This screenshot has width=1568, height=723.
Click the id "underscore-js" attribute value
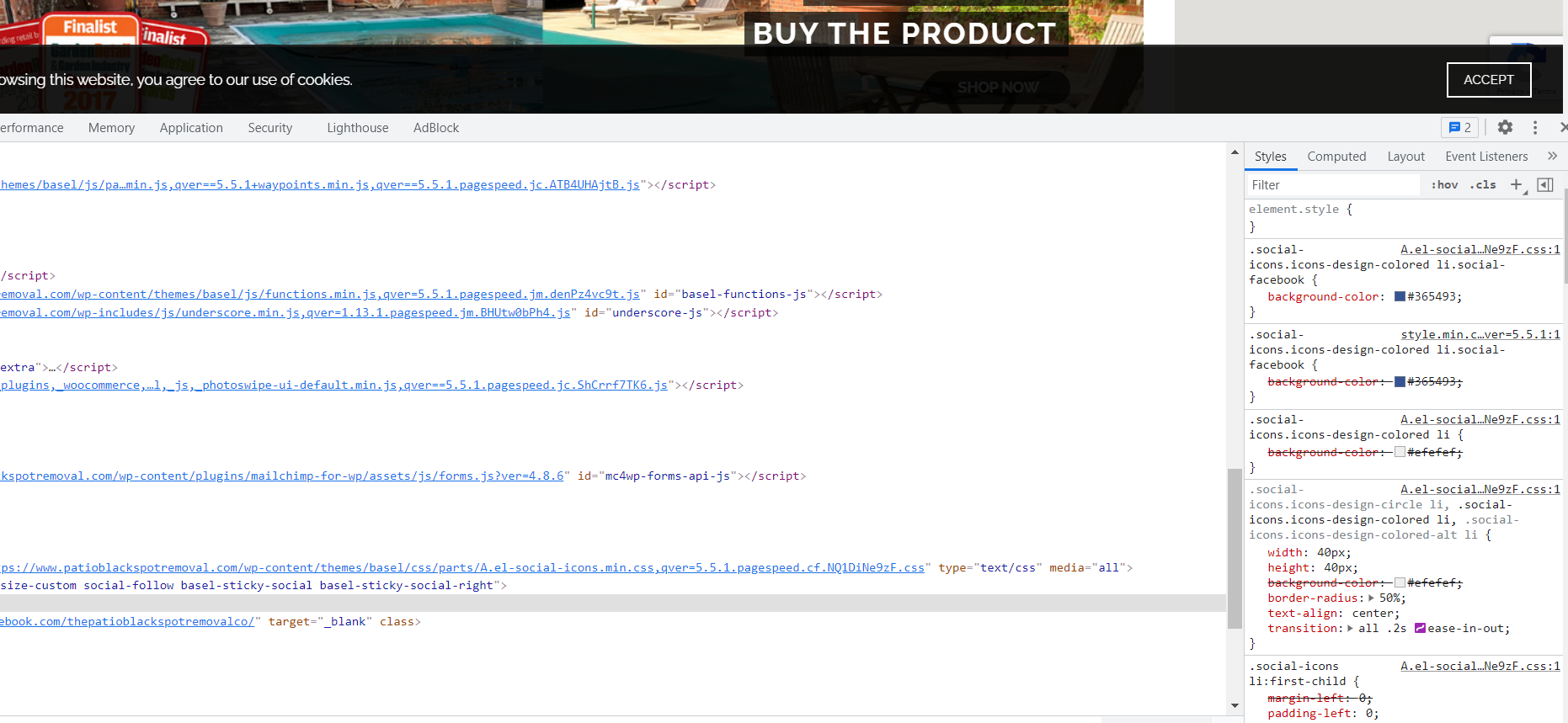658,313
